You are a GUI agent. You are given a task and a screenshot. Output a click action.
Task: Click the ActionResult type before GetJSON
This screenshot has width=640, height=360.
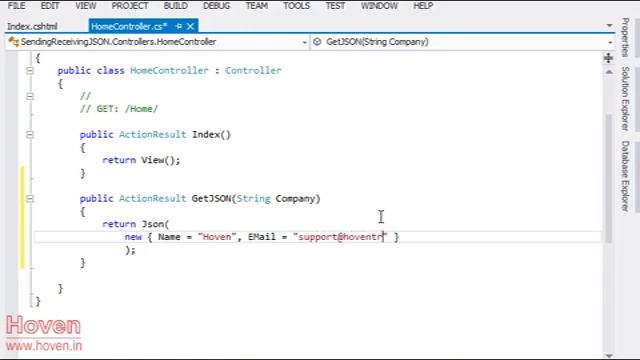(x=152, y=199)
